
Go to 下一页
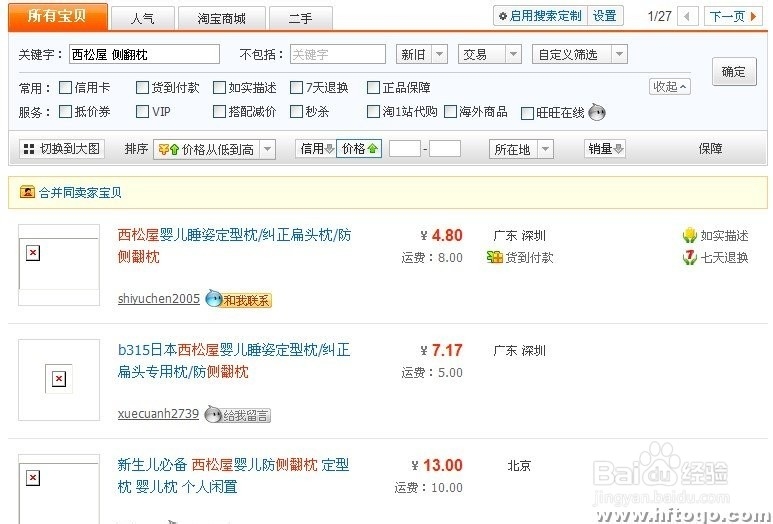(x=733, y=16)
